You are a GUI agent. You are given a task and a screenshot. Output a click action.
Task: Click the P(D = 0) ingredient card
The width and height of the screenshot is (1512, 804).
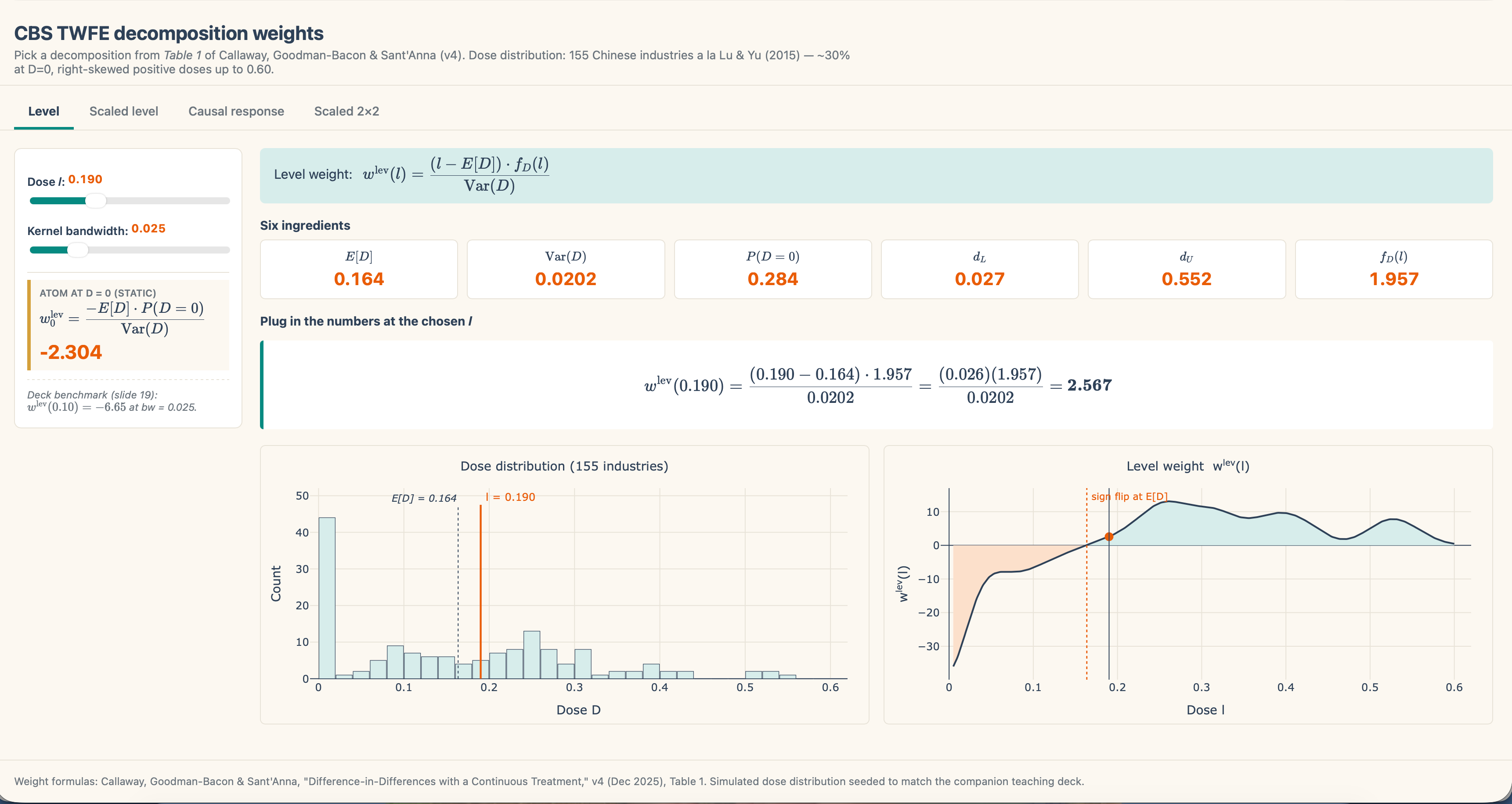(x=772, y=270)
